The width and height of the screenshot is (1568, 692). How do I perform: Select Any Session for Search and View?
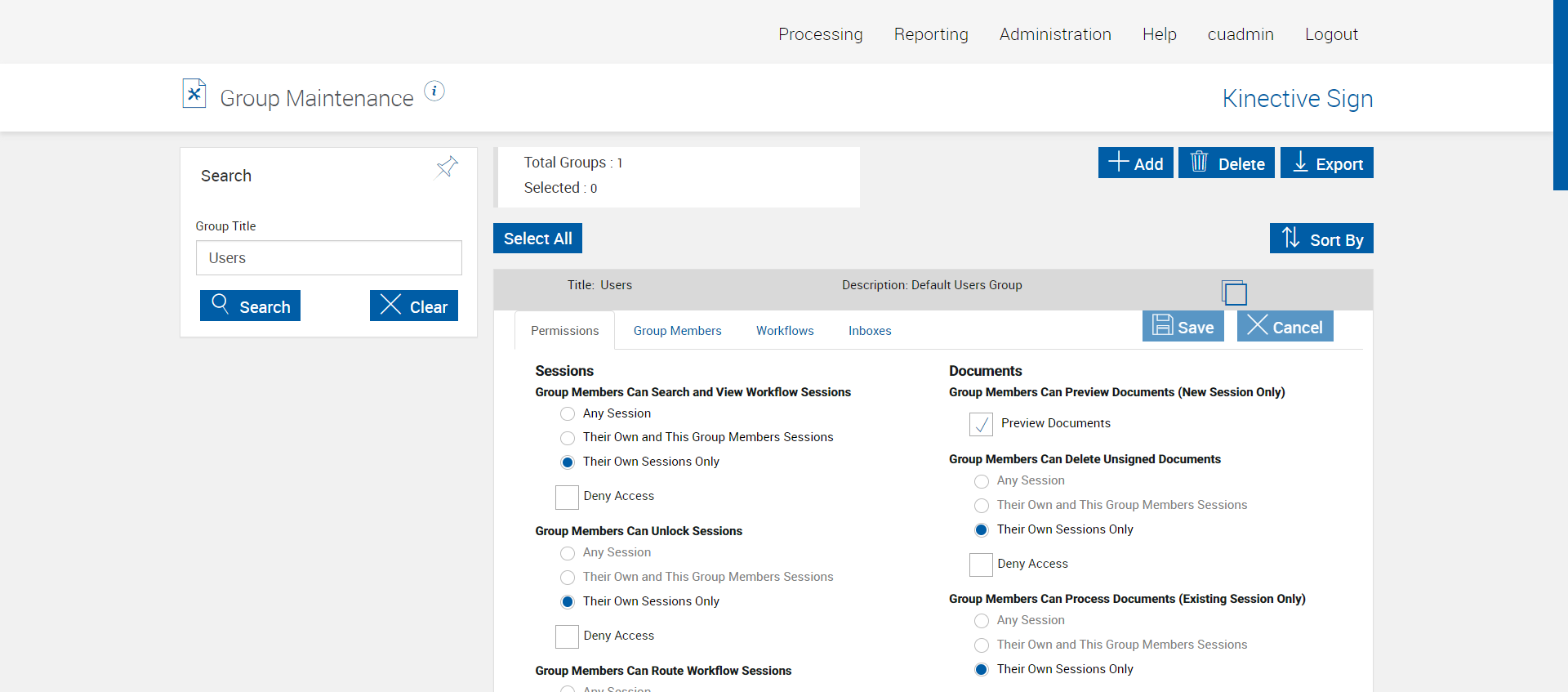tap(568, 414)
